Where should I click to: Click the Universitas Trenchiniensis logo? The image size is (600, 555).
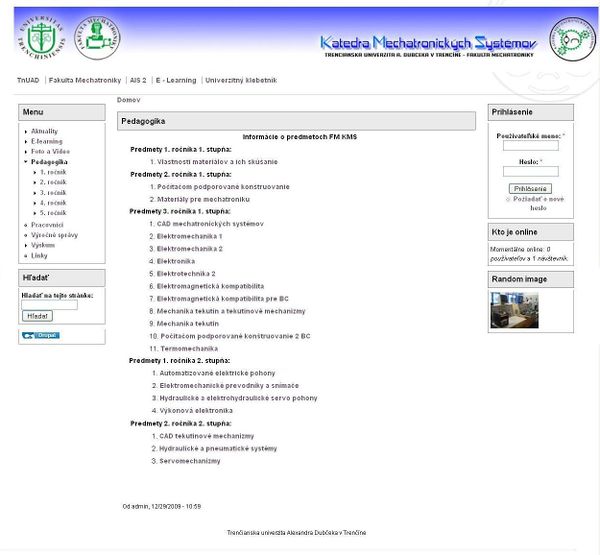point(41,38)
